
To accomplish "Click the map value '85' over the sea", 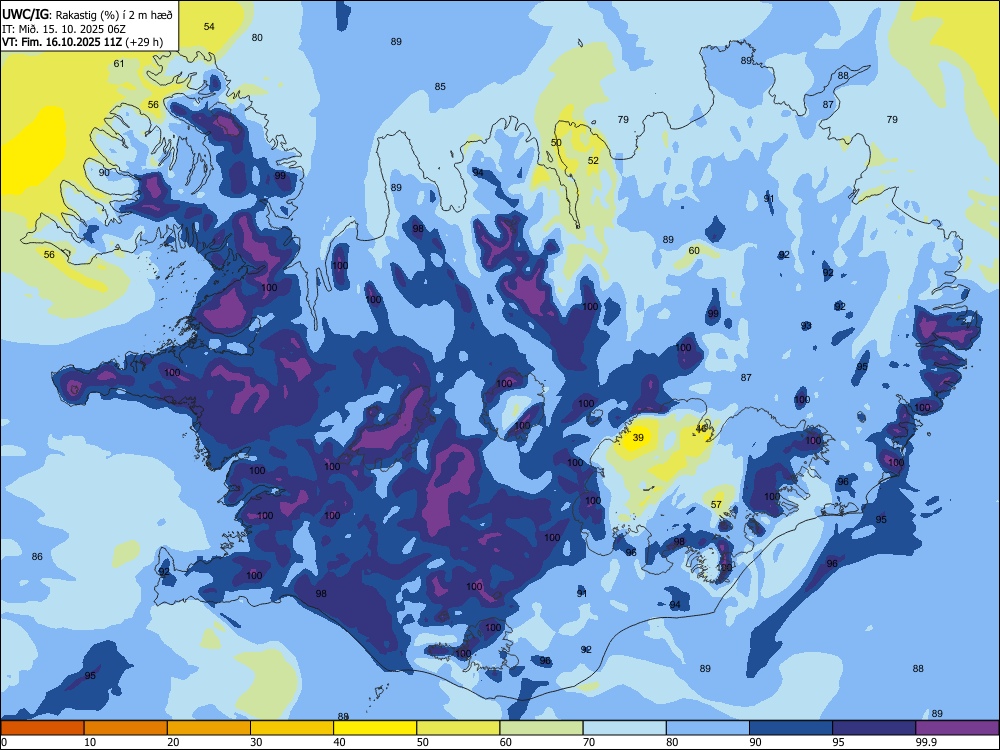I will (x=440, y=86).
